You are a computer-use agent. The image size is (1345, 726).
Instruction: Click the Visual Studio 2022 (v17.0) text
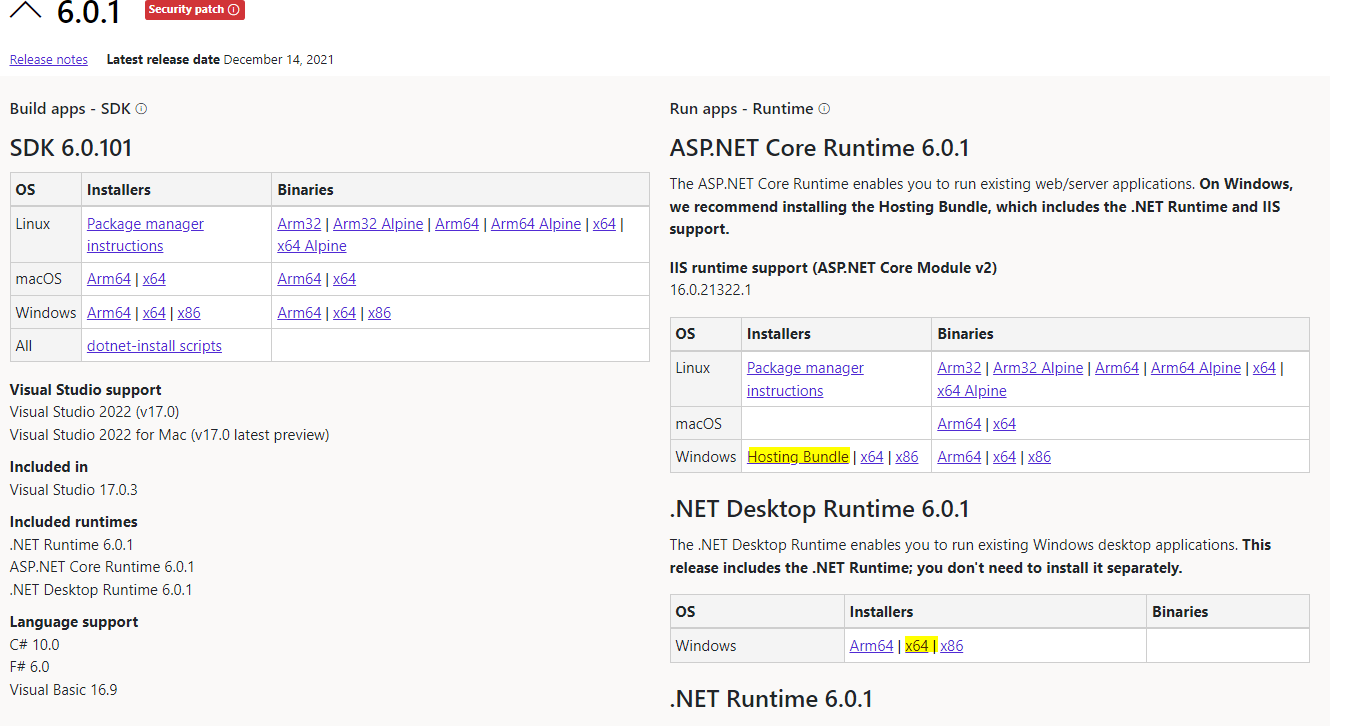coord(95,412)
